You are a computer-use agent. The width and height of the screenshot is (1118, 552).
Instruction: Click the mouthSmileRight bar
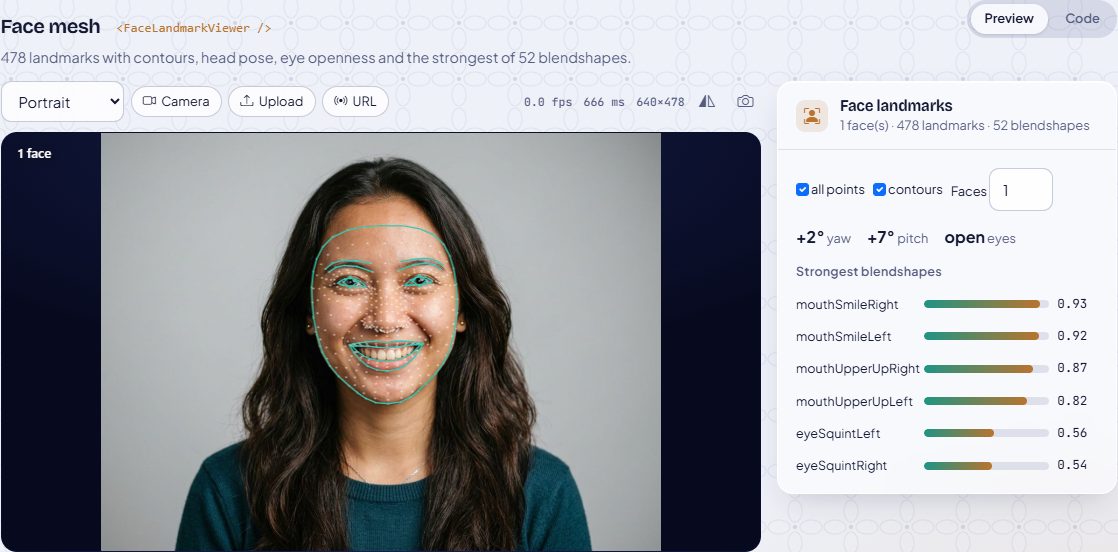coord(986,304)
